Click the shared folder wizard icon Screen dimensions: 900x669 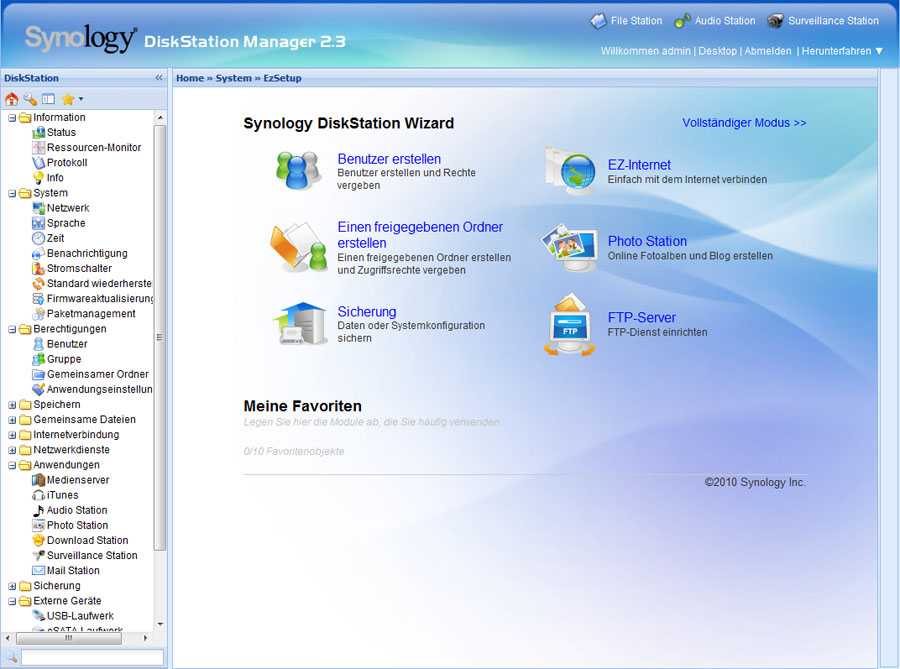298,247
